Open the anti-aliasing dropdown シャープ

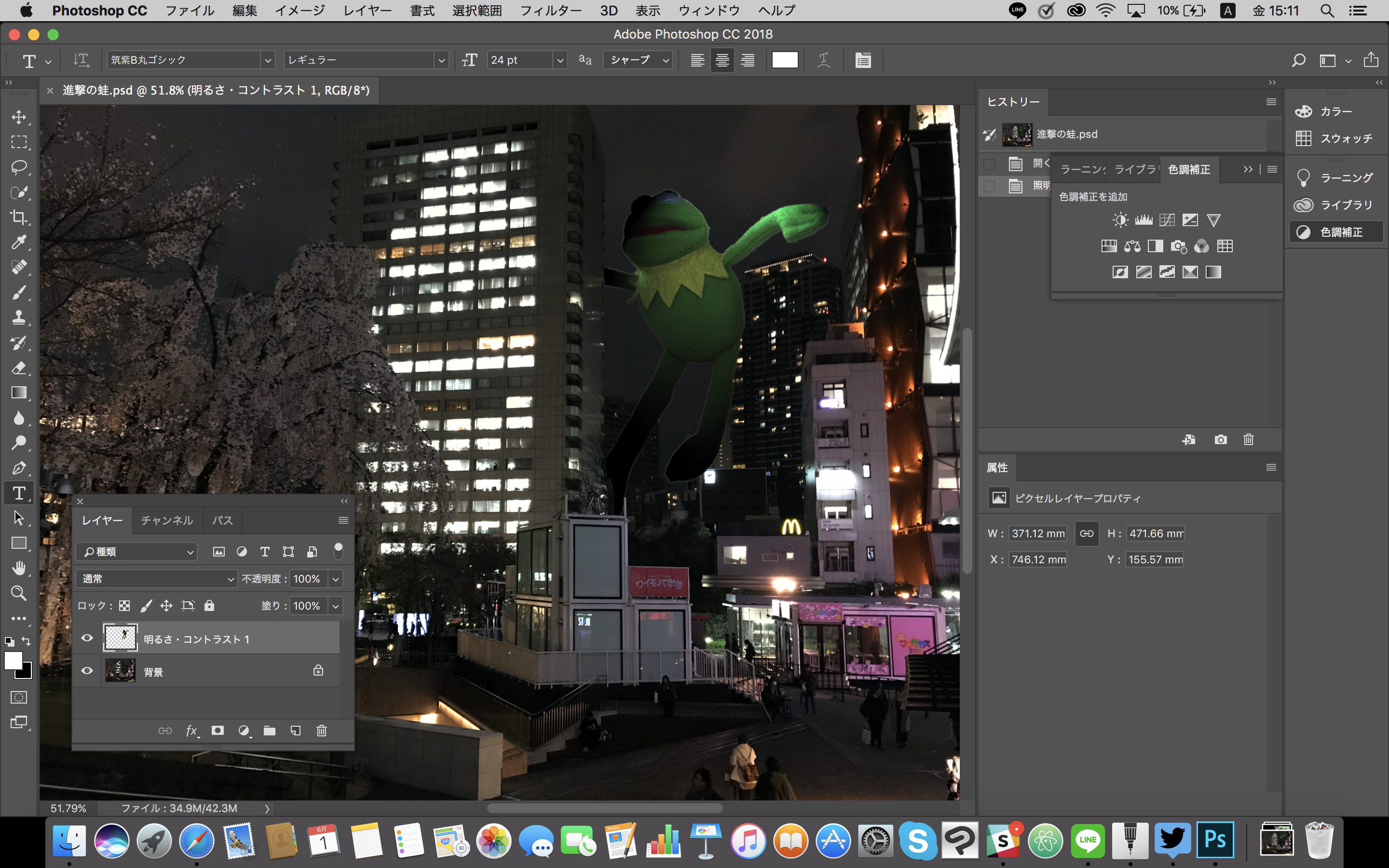638,60
